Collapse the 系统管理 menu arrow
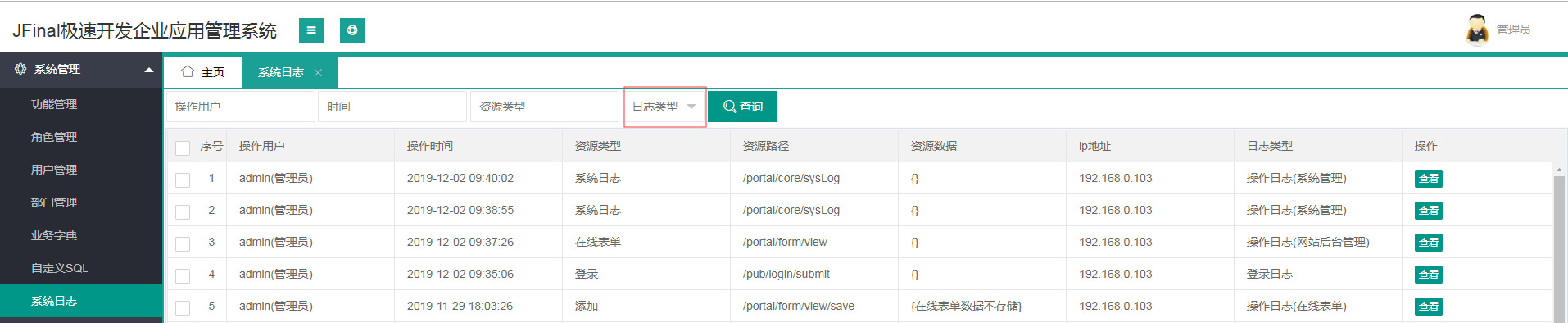This screenshot has height=323, width=1568. tap(149, 70)
